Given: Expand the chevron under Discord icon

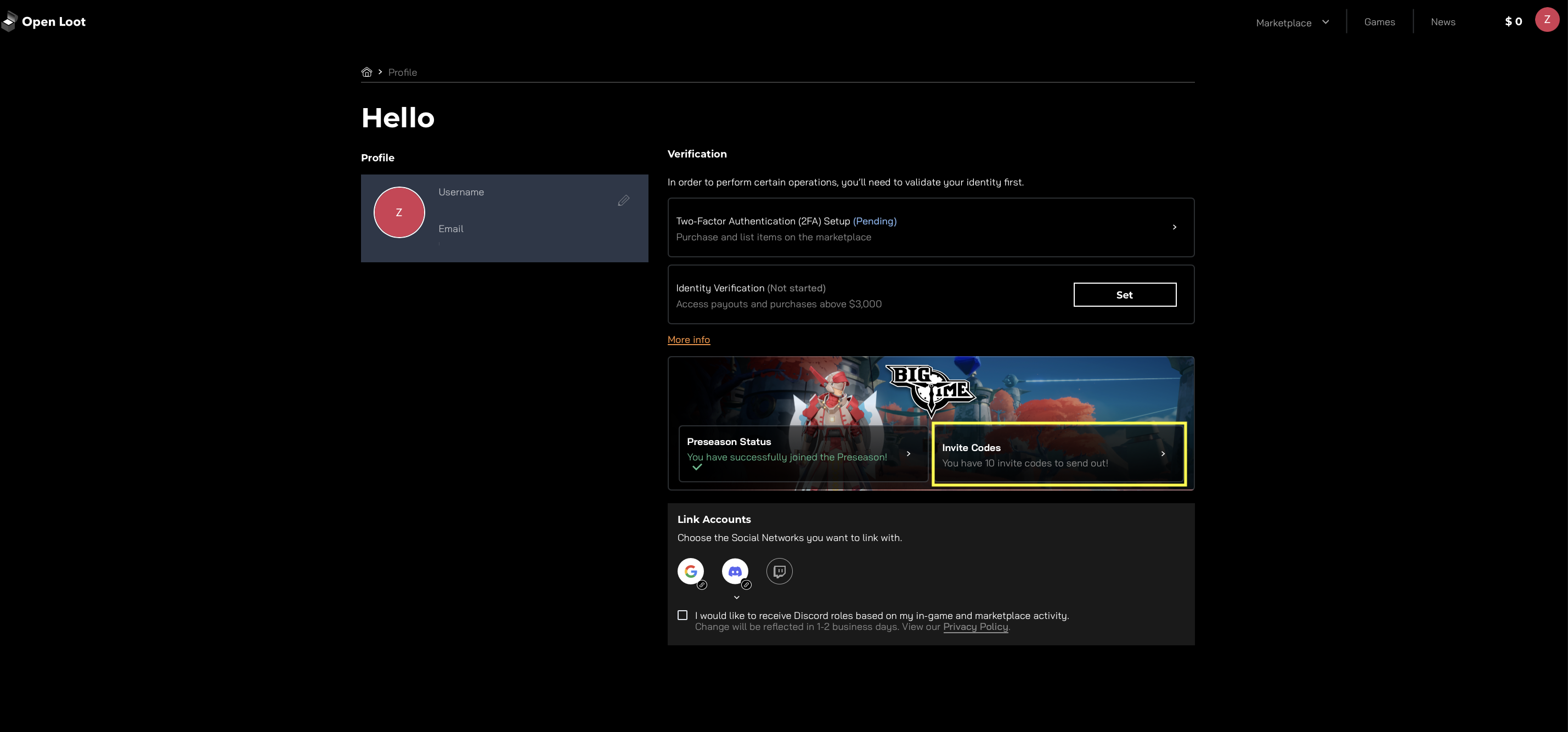Looking at the screenshot, I should (736, 598).
